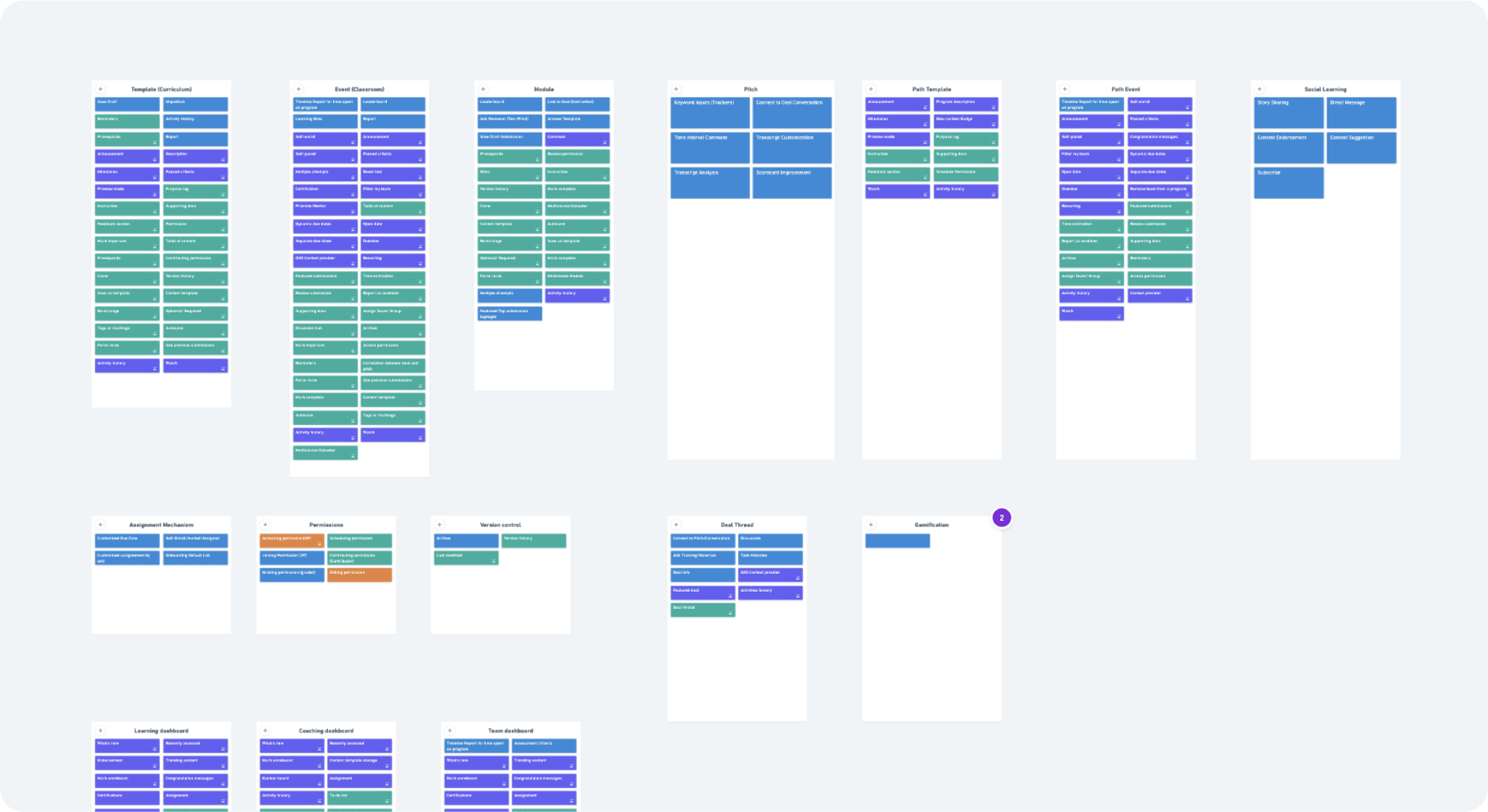Select the Content Suggestion card
Screen dimensions: 1488x812
pos(1361,148)
